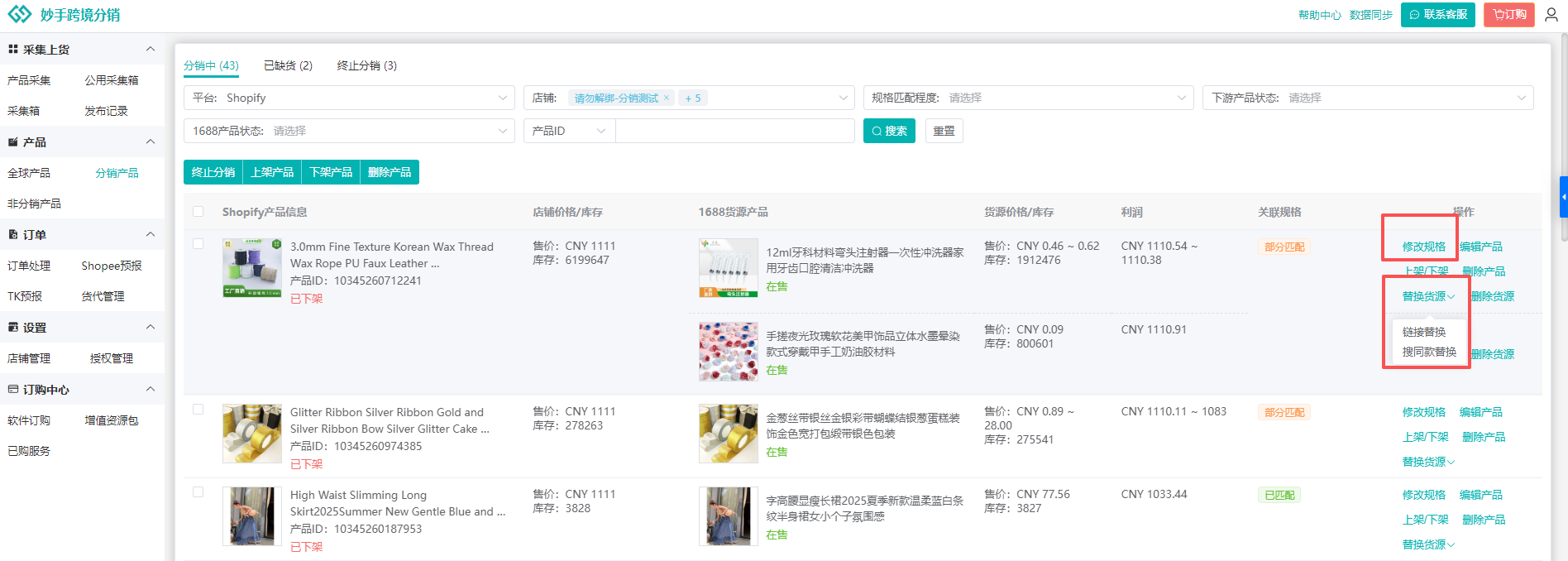Click the blue side panel handle
The image size is (1568, 561).
pyautogui.click(x=1563, y=197)
